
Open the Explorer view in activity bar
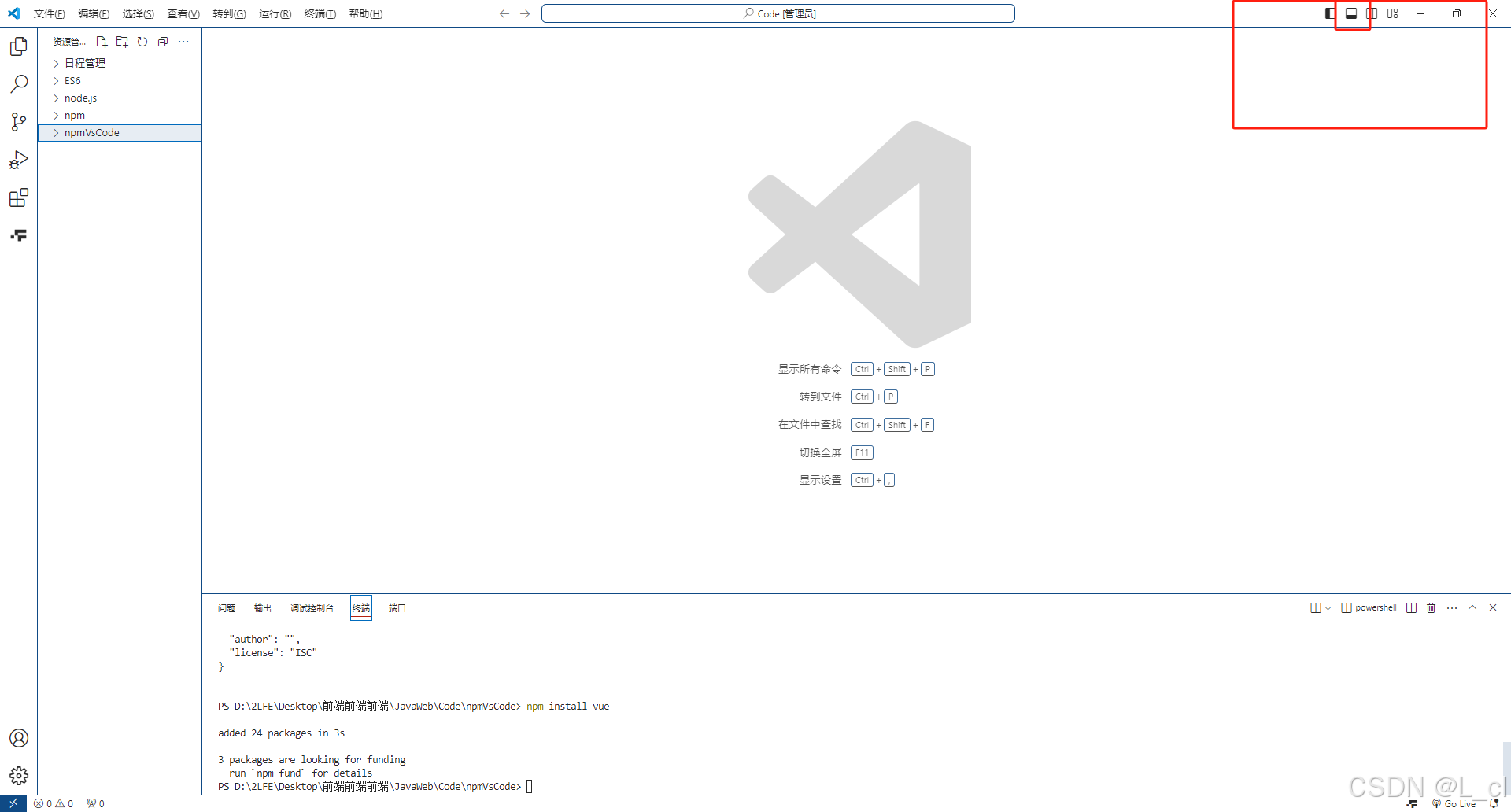click(x=19, y=46)
